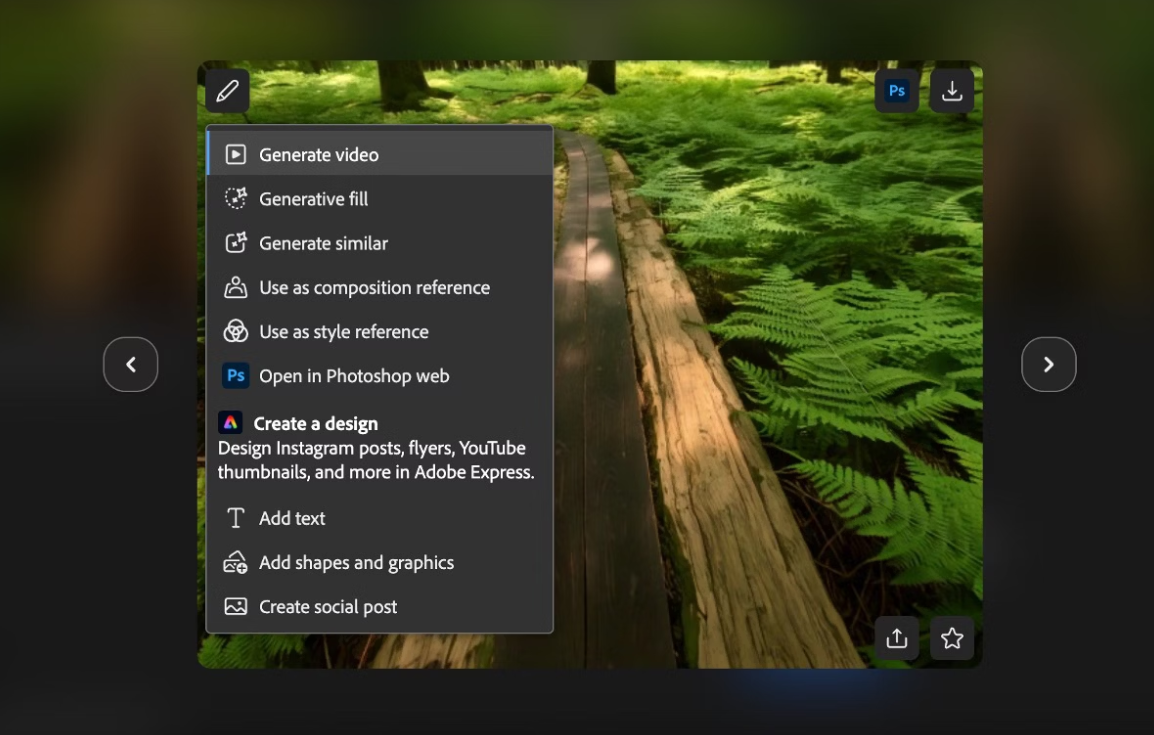Click the Generate video play icon
The width and height of the screenshot is (1154, 735).
click(236, 155)
